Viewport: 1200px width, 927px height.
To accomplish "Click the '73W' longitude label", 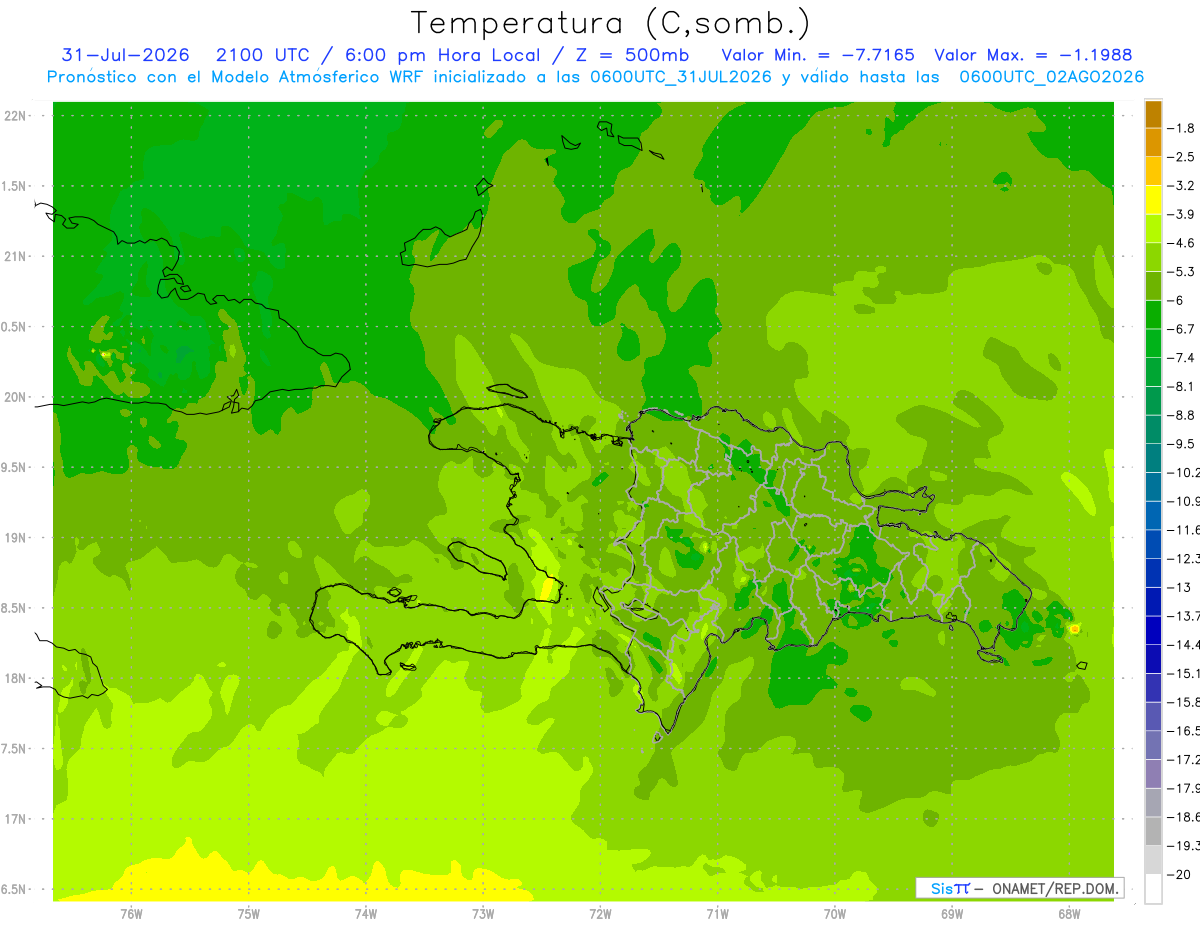I will 483,914.
